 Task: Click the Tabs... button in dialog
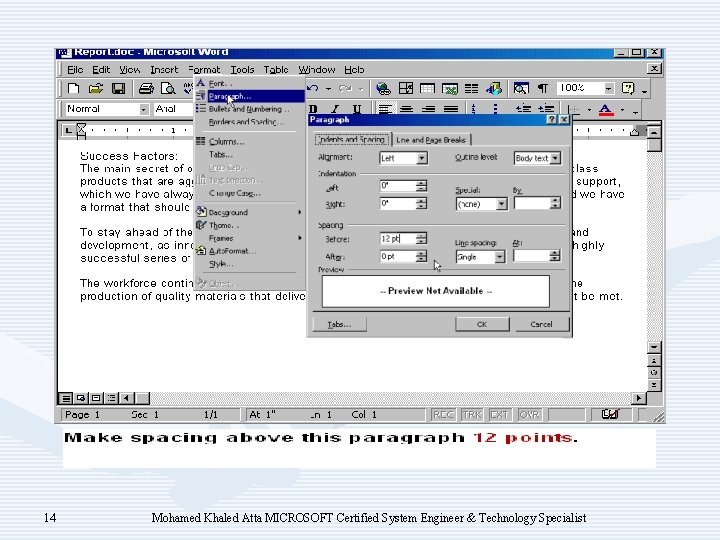click(339, 325)
